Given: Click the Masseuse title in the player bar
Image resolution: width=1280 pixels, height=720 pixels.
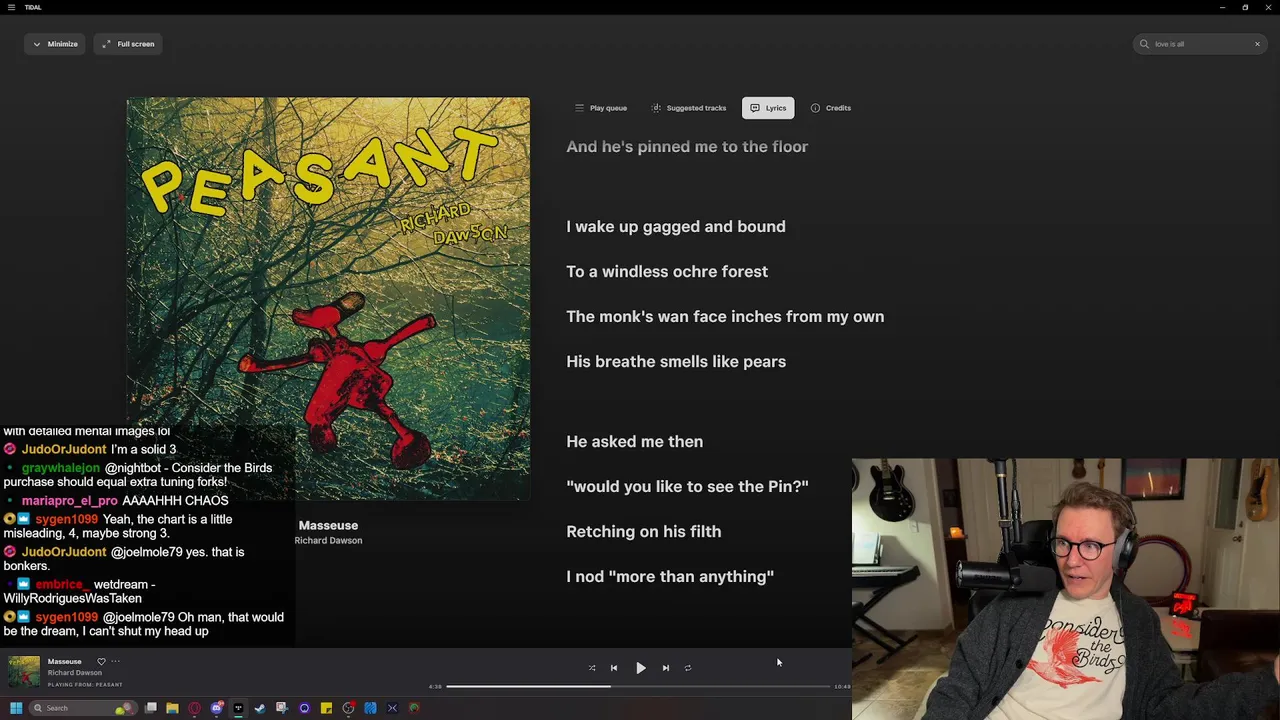Looking at the screenshot, I should point(64,661).
